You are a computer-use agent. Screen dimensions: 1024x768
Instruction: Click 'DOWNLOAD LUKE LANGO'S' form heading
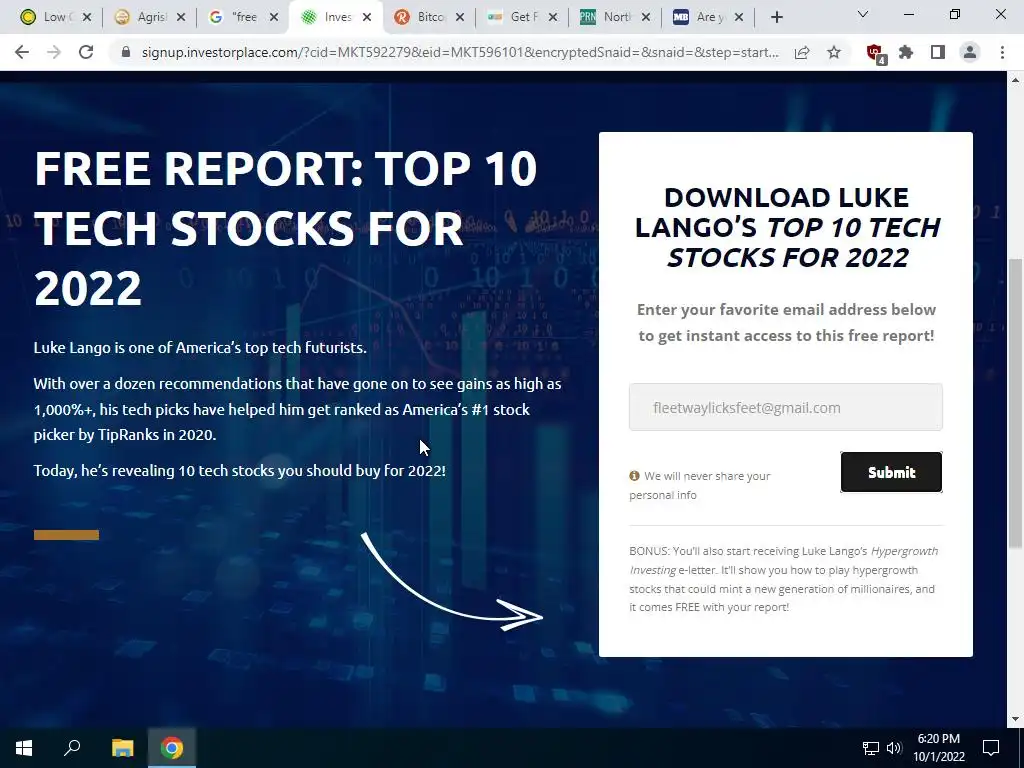[786, 227]
